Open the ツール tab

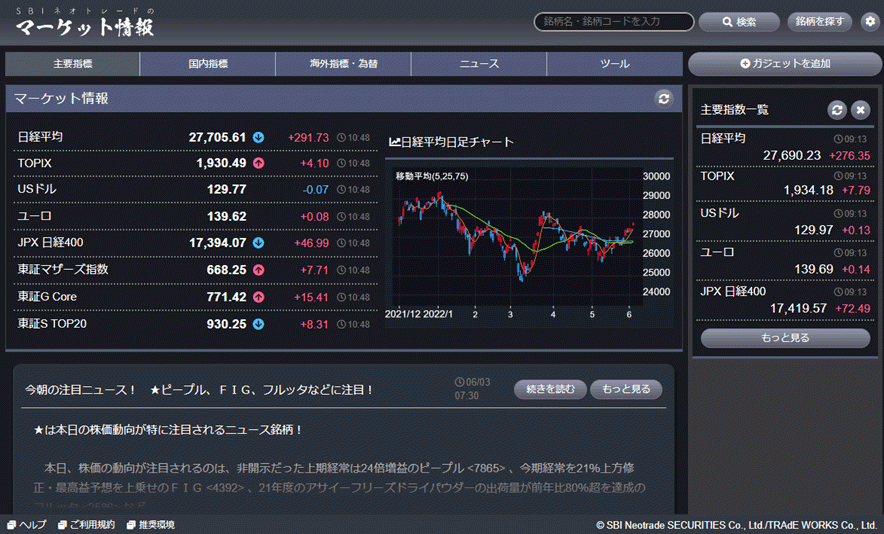pos(615,64)
